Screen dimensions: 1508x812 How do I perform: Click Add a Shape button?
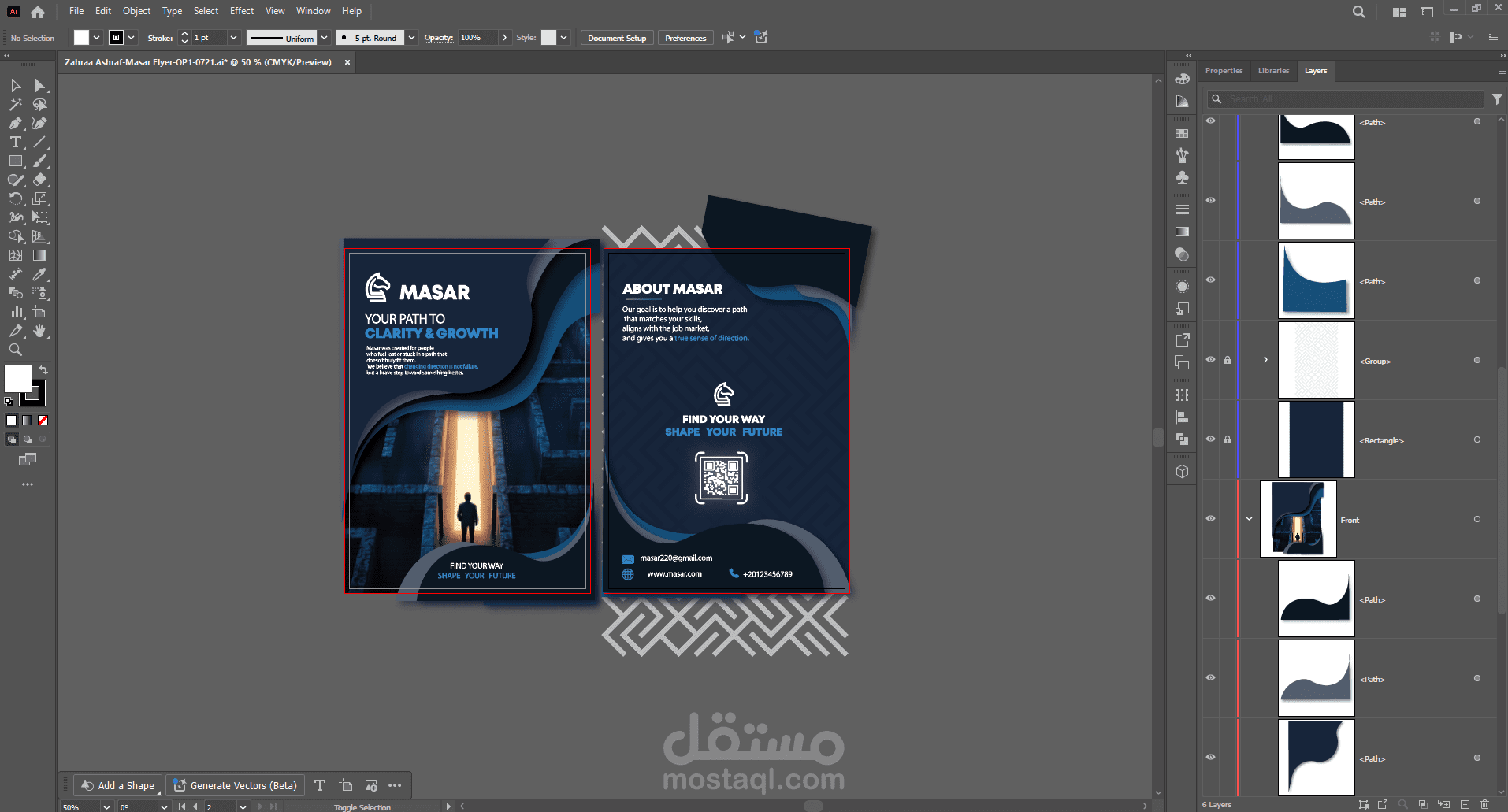pos(118,785)
